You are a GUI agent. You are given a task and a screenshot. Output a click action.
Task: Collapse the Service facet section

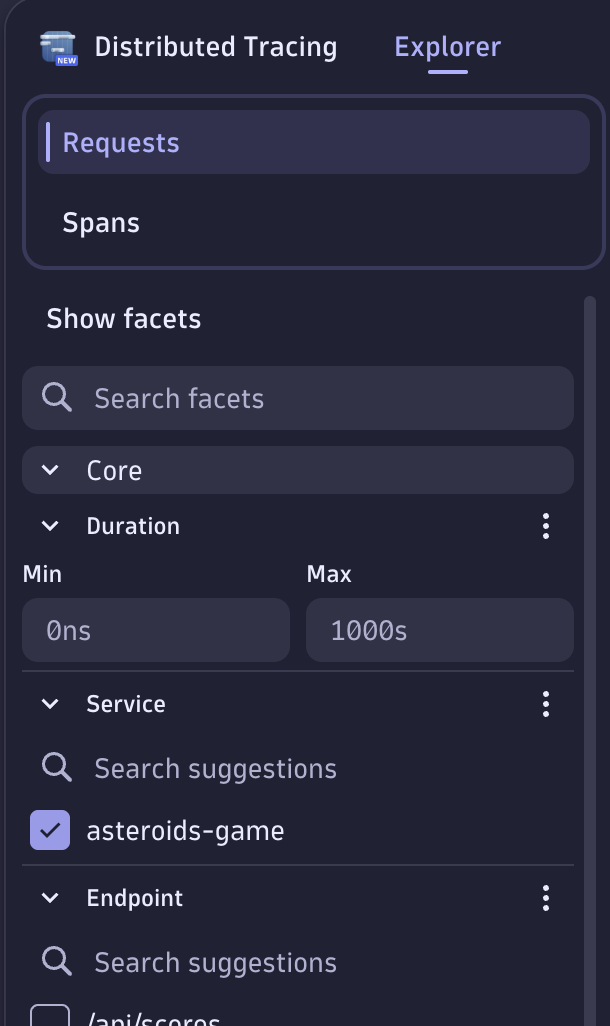(50, 704)
